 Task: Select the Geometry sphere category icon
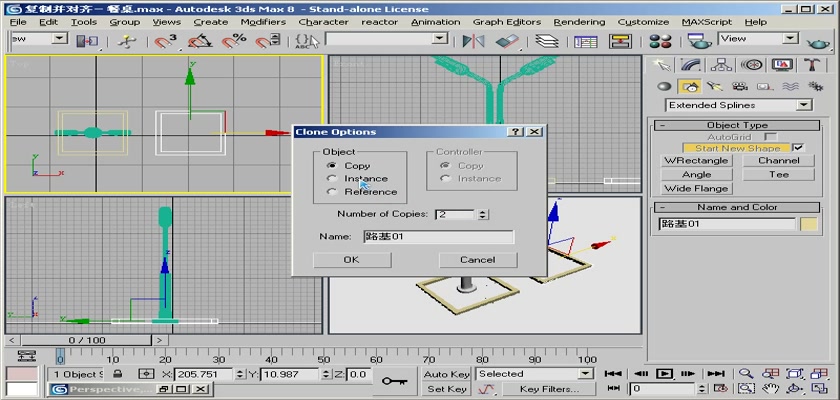coord(664,86)
